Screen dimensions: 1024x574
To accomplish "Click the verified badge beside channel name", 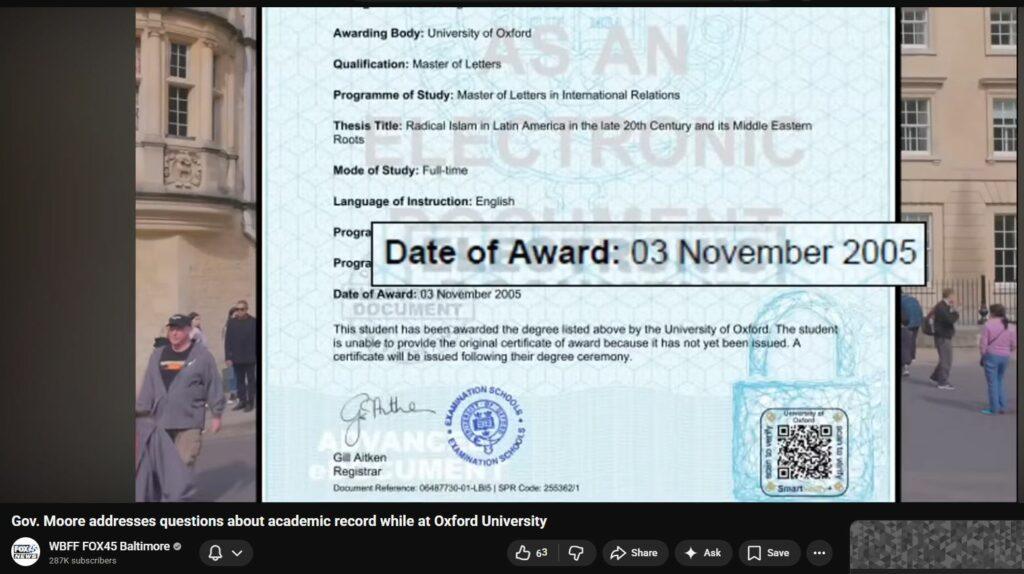I will point(178,547).
